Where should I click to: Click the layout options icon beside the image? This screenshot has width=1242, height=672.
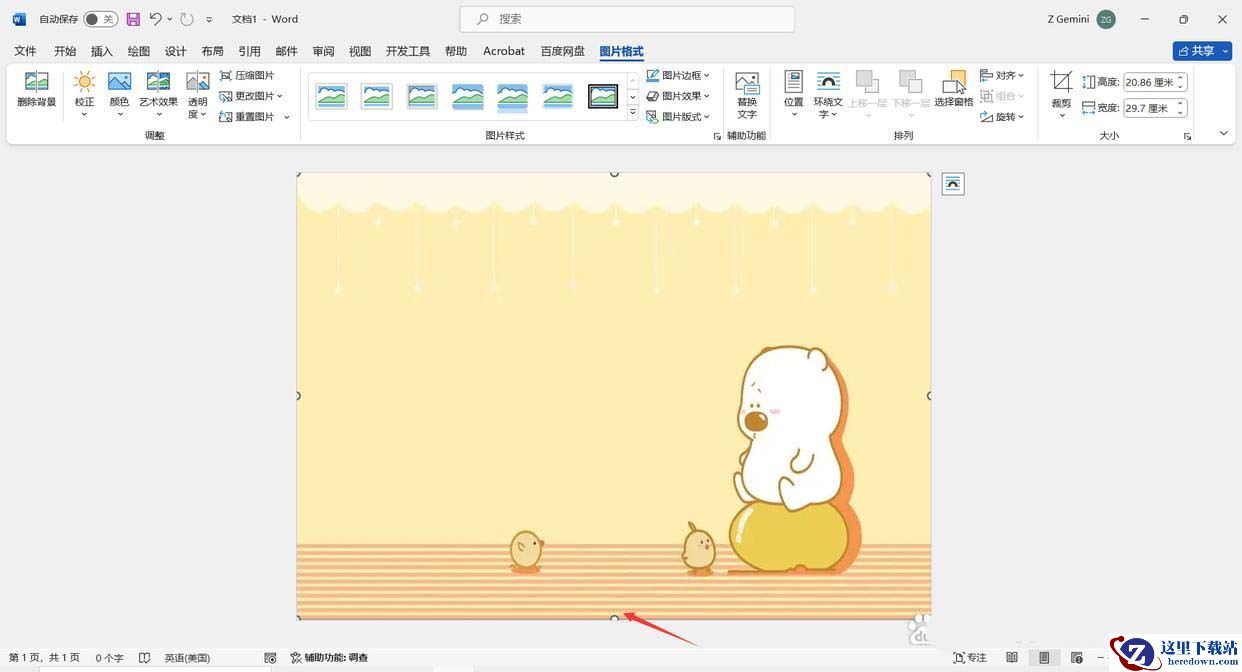(x=953, y=183)
